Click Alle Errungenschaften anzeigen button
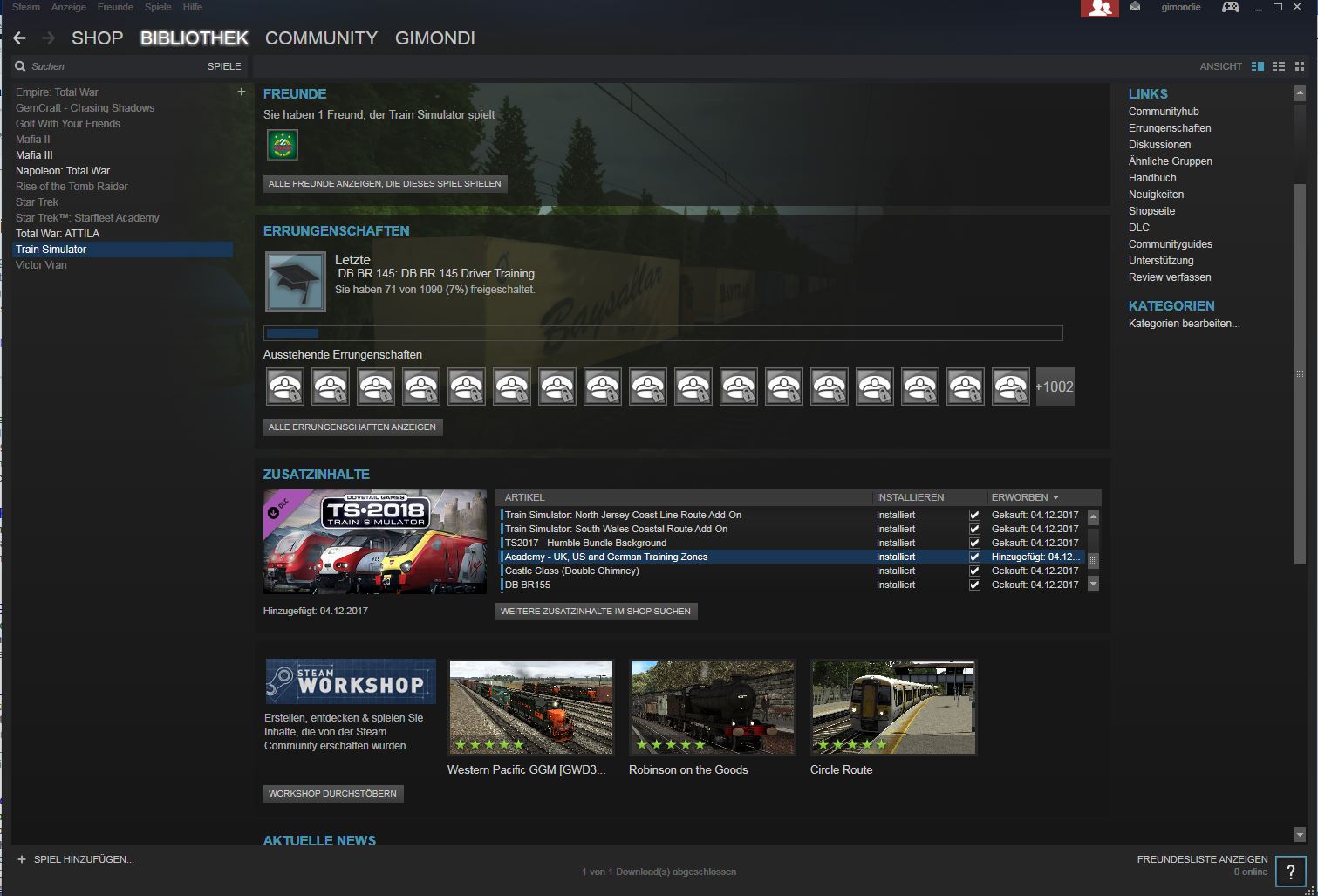 click(352, 427)
